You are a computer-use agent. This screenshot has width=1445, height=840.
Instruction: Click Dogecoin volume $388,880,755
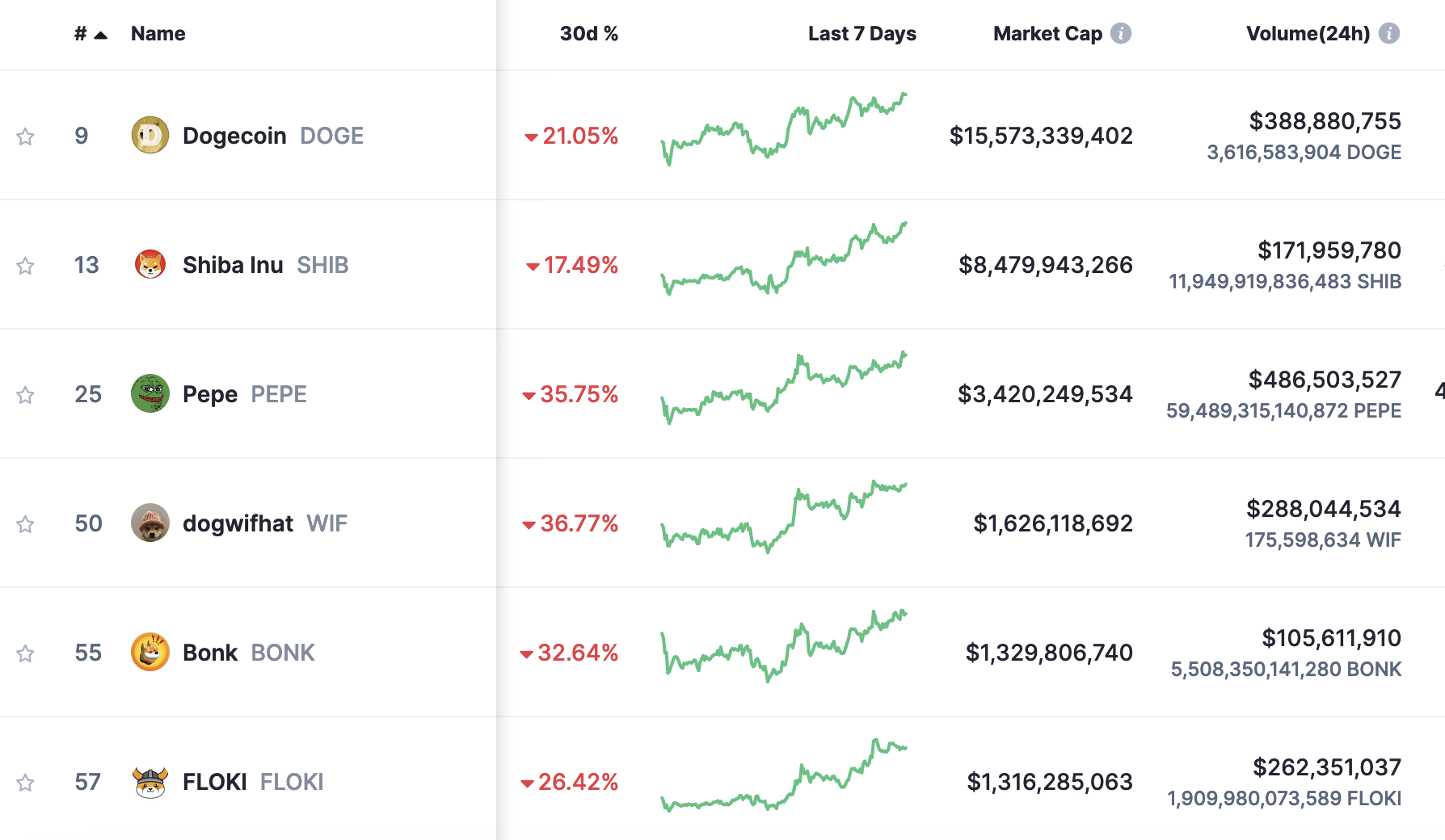click(x=1325, y=121)
